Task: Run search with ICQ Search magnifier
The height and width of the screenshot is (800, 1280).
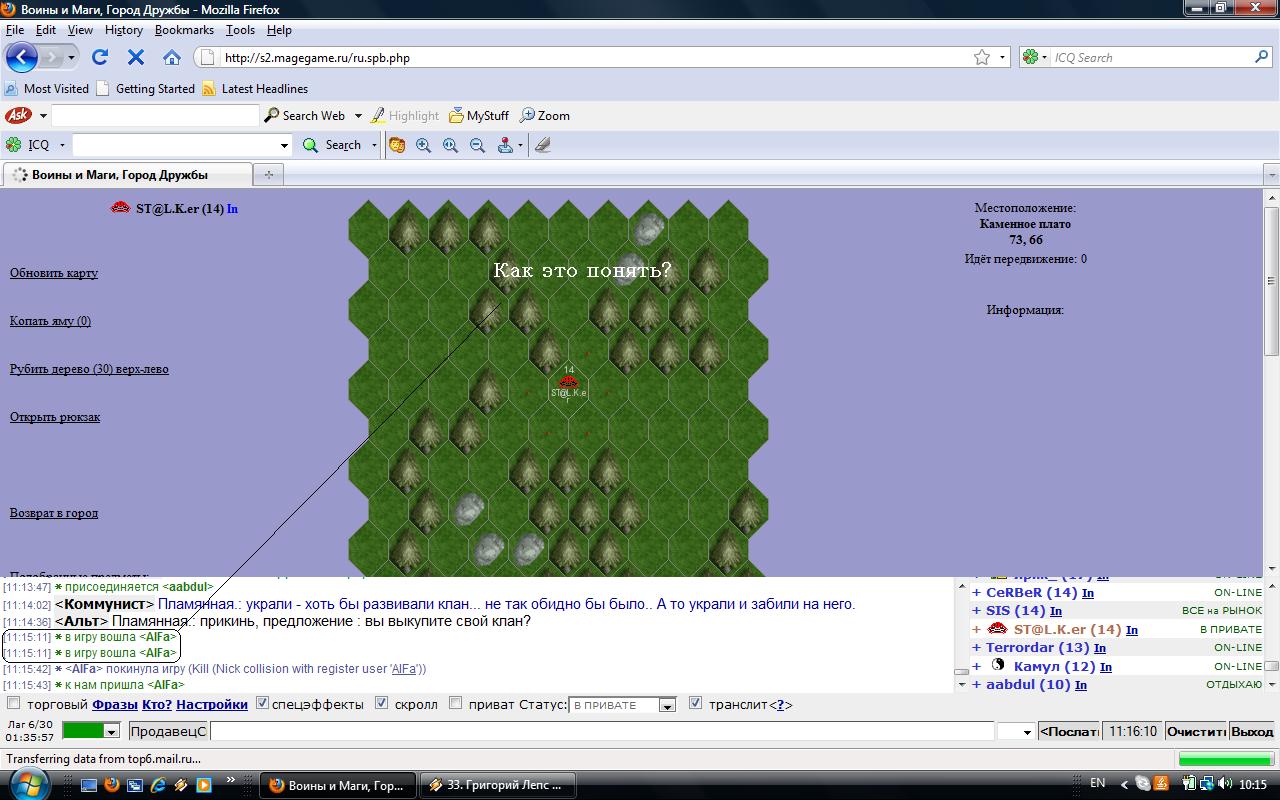Action: click(1263, 57)
